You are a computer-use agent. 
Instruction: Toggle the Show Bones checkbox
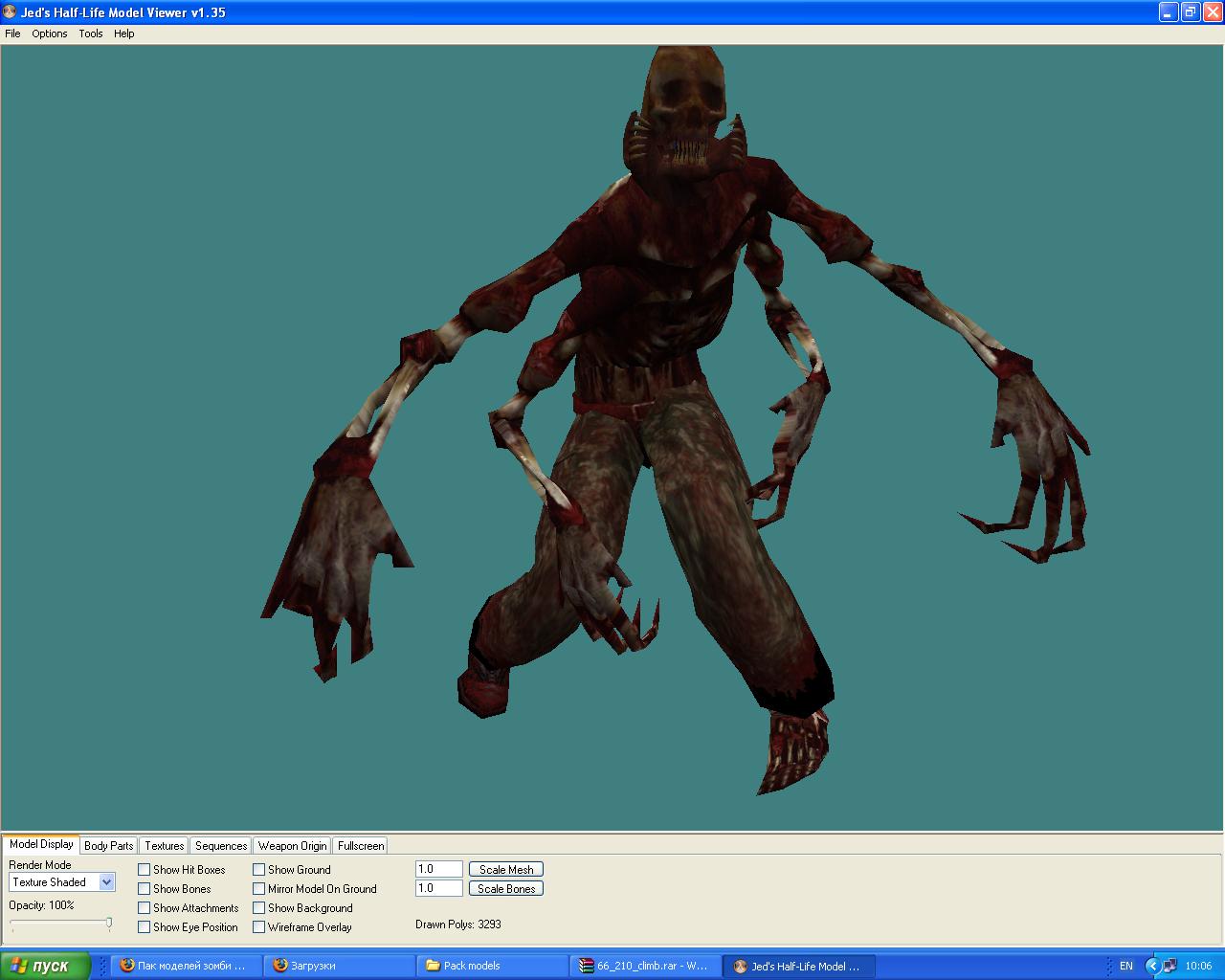pyautogui.click(x=145, y=889)
